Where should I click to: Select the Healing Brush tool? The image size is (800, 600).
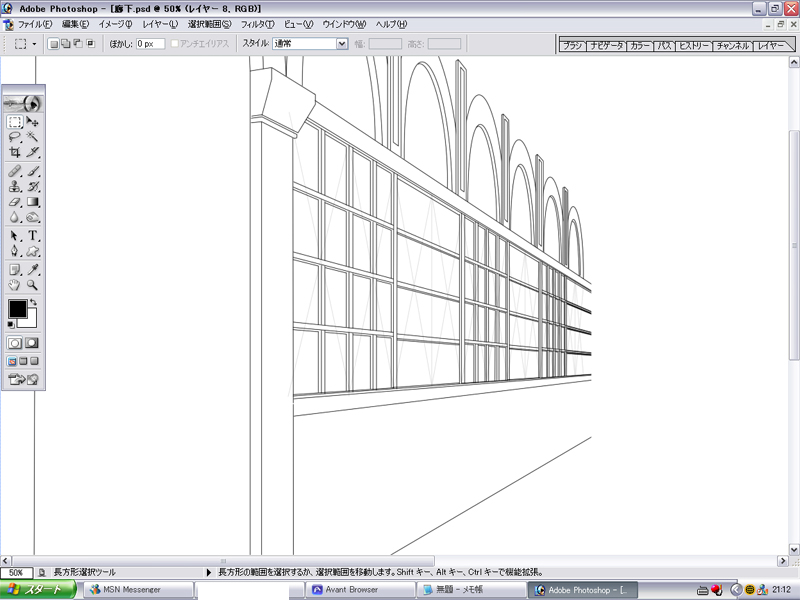15,171
